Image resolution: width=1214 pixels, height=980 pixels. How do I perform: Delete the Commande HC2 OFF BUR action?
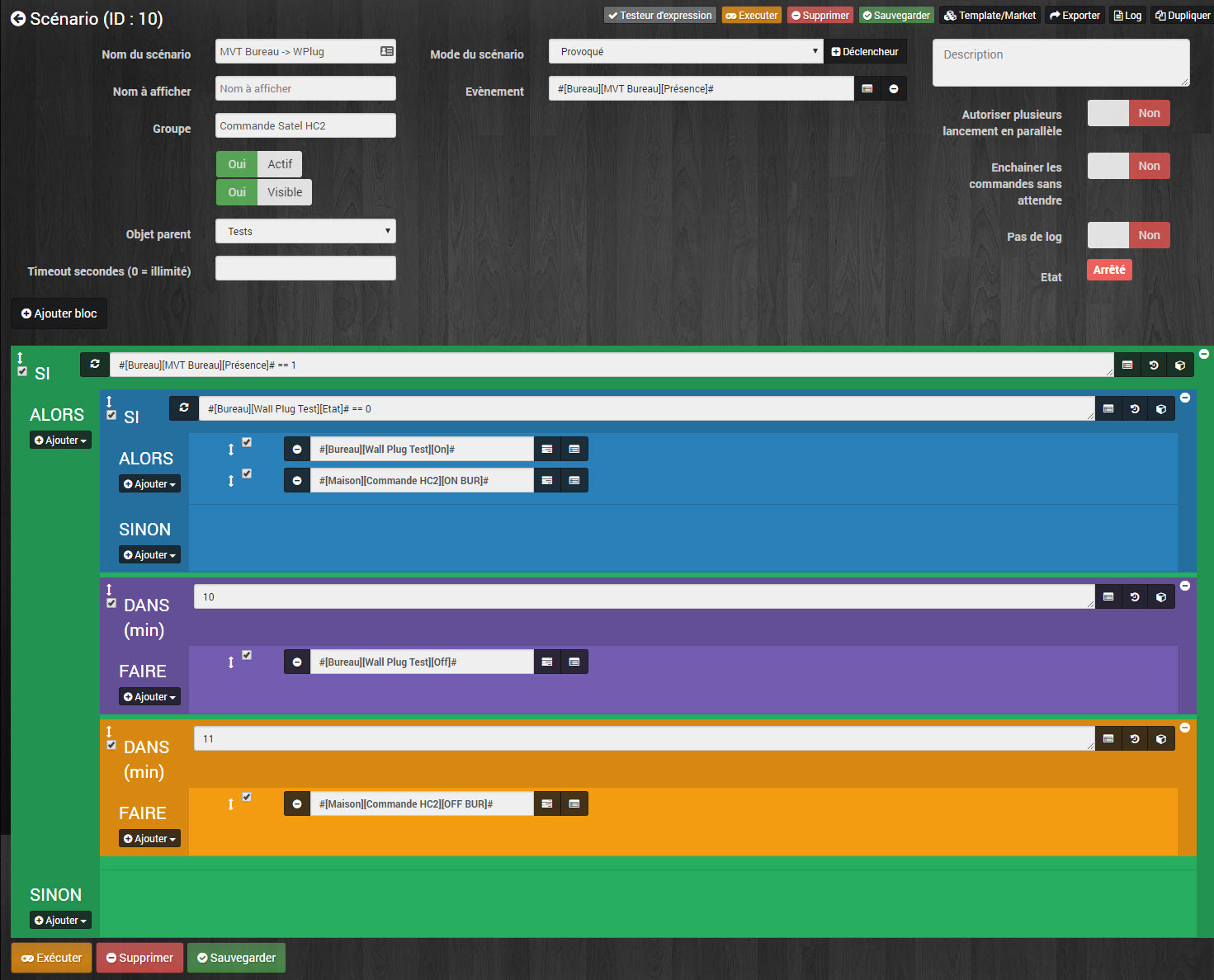tap(297, 803)
